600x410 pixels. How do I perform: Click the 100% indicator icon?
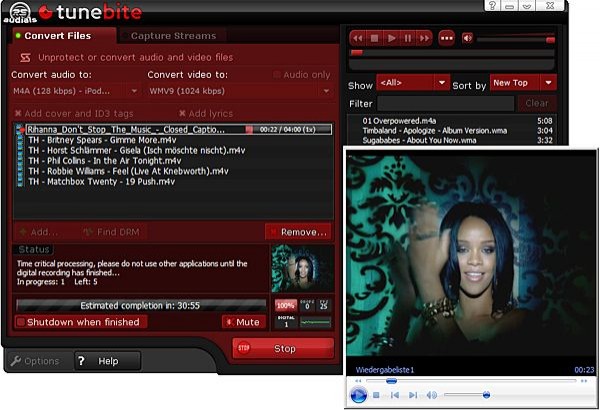(x=286, y=305)
